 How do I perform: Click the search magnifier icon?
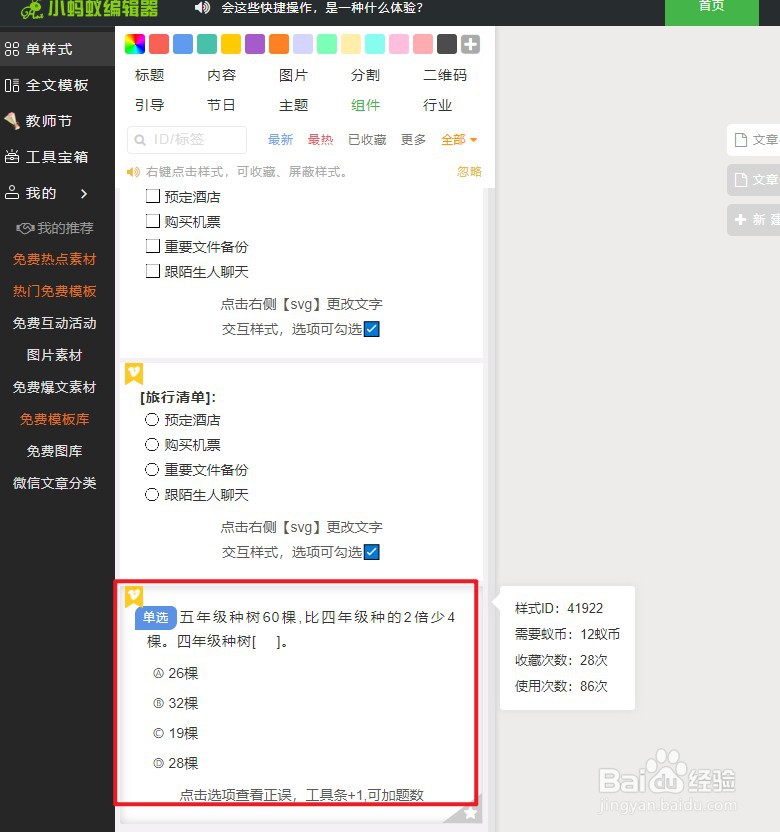(140, 140)
